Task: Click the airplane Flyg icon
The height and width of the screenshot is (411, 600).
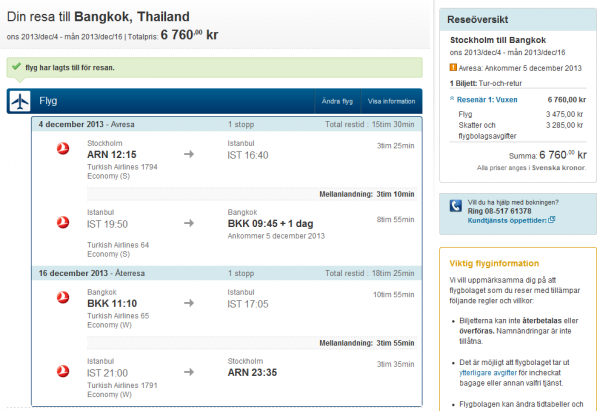Action: tap(19, 101)
